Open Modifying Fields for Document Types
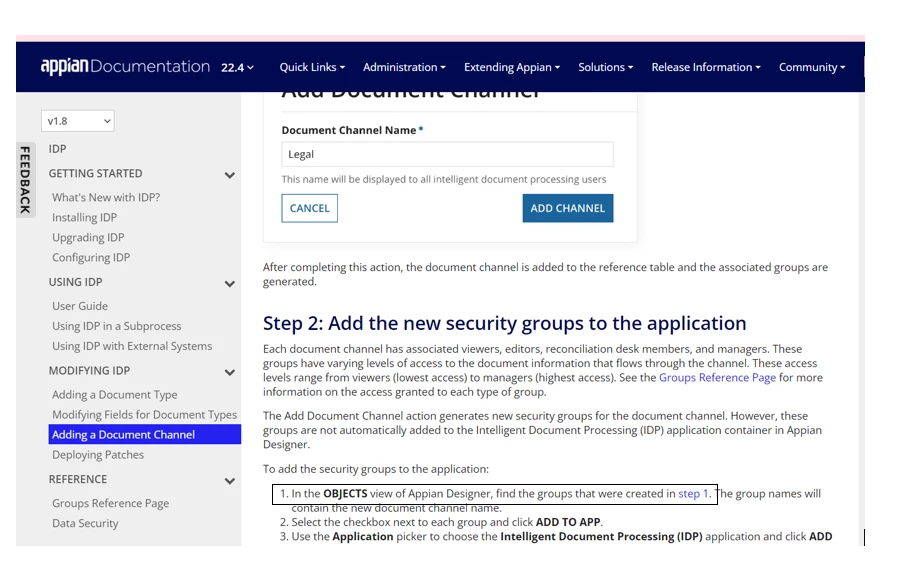Screen dimensions: 906x577 (144, 415)
